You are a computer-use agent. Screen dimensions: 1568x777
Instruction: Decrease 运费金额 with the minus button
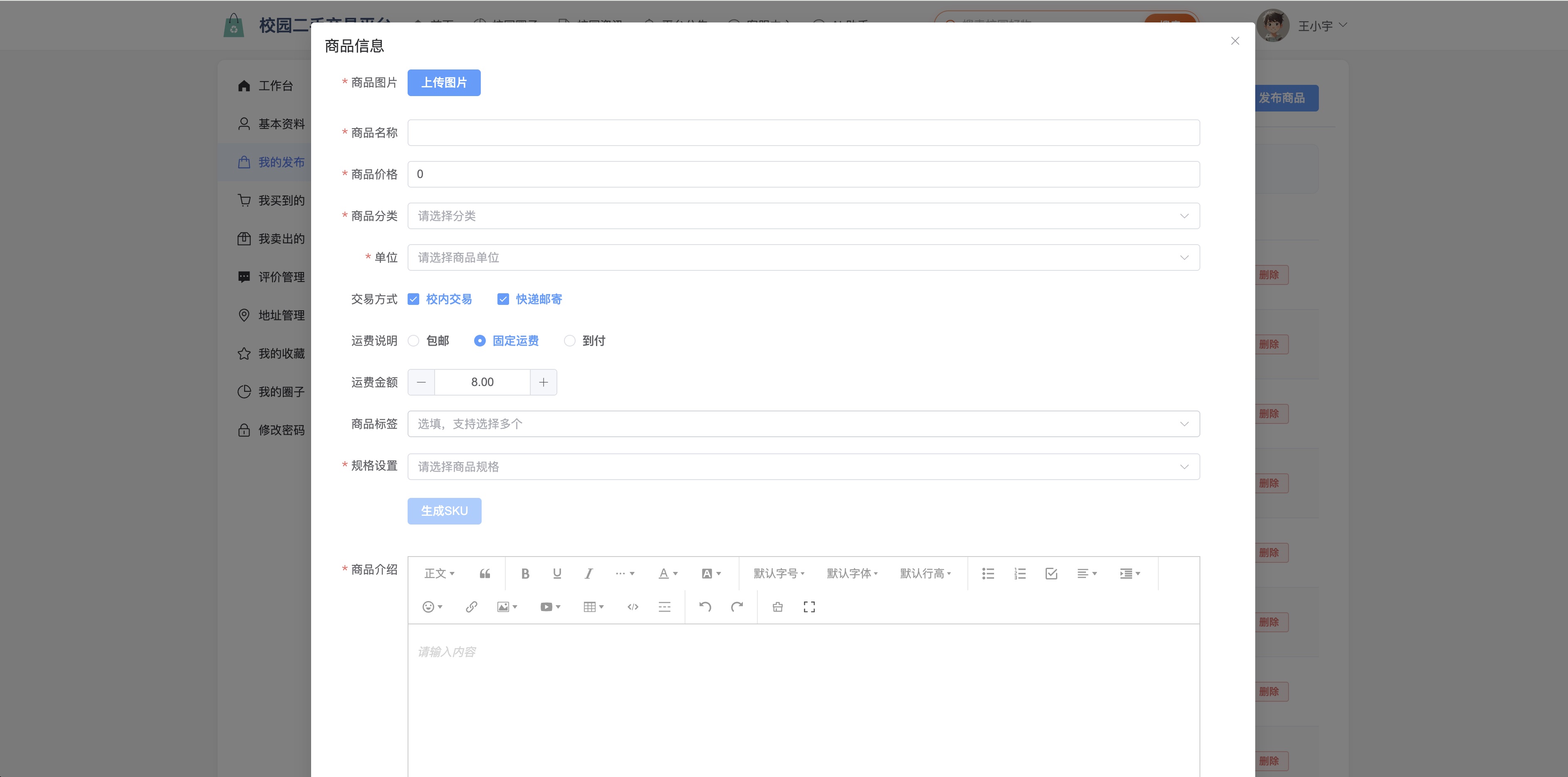pos(421,382)
